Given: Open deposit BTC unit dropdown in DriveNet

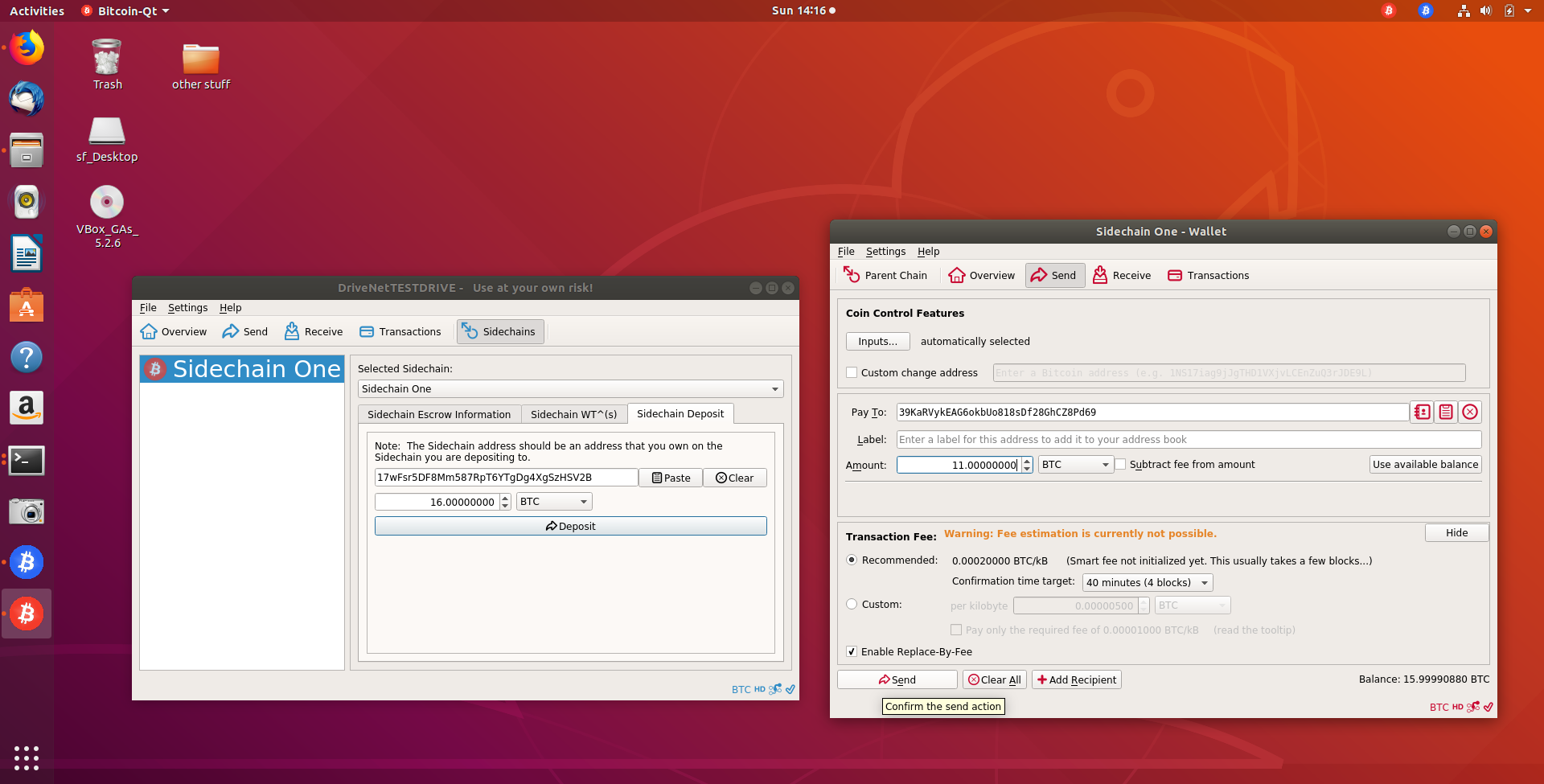Looking at the screenshot, I should (554, 501).
